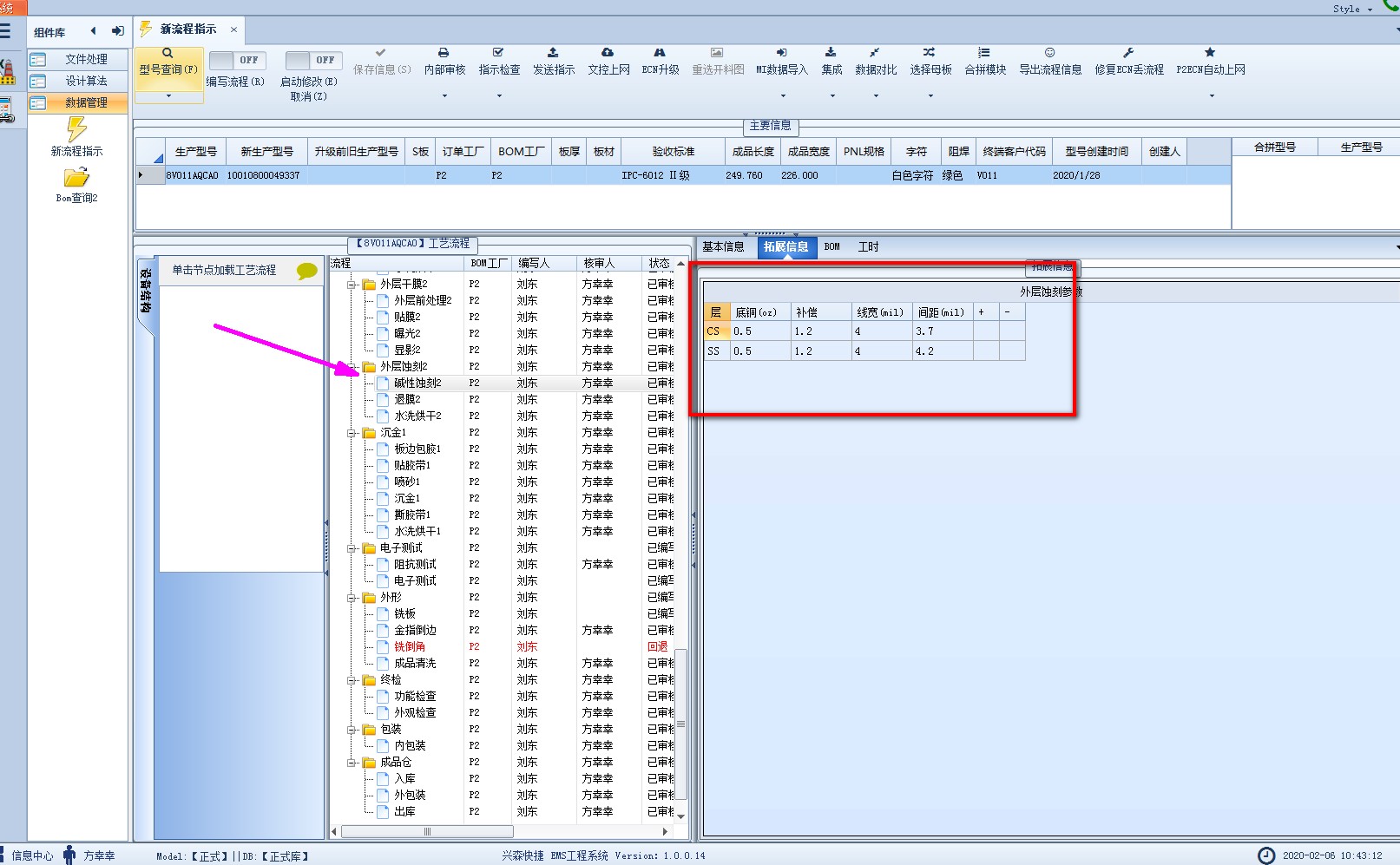Open the 数据管理 sidebar group
This screenshot has height=865, width=1400.
click(x=78, y=102)
